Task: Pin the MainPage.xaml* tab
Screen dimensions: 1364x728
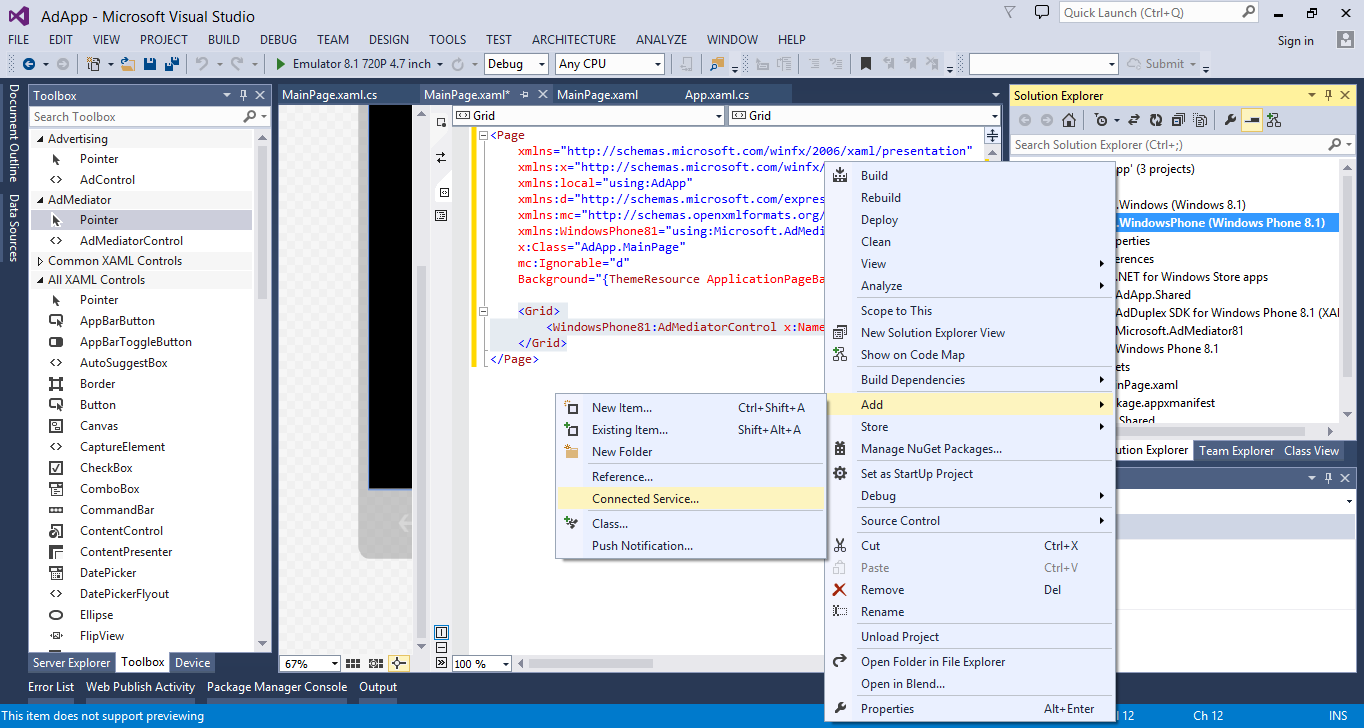Action: 524,95
